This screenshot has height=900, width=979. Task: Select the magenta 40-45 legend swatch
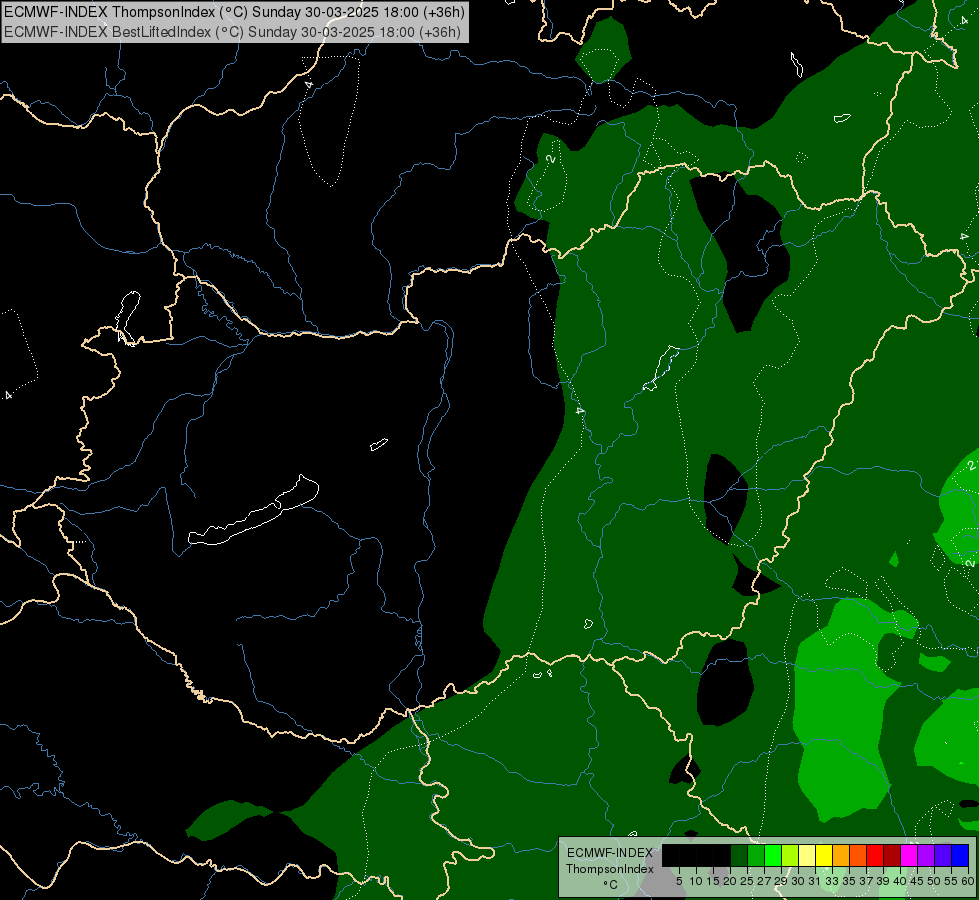[909, 855]
